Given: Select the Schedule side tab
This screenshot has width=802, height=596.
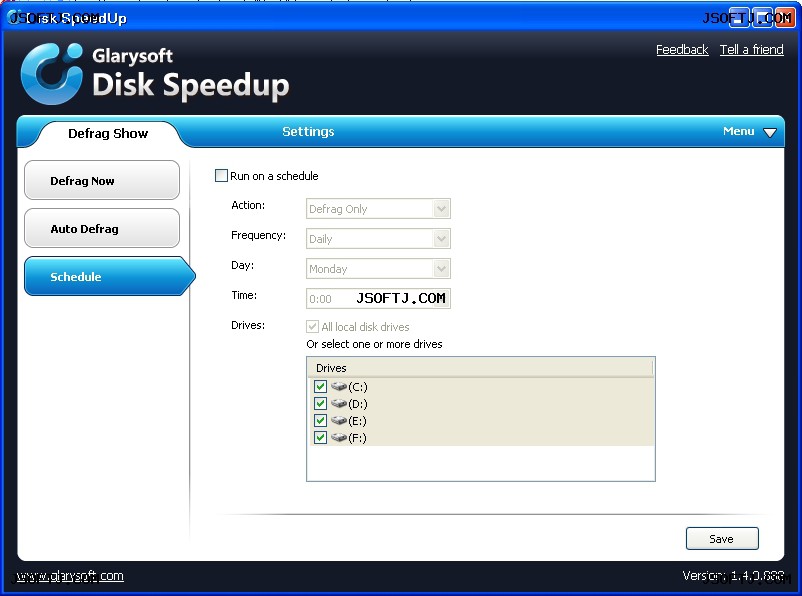Looking at the screenshot, I should point(109,276).
